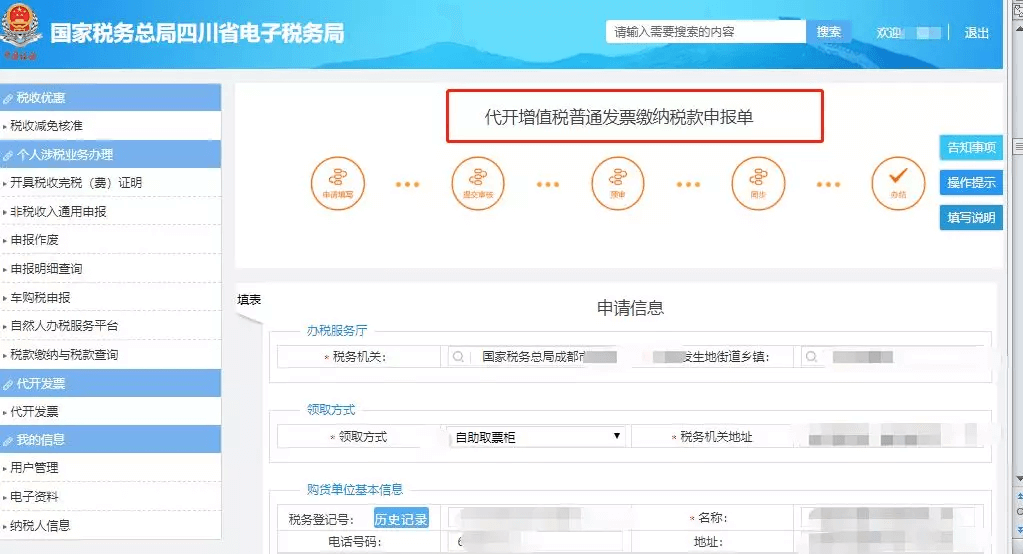Click the 退出 logout link
Screen dimensions: 1023x554
click(977, 33)
